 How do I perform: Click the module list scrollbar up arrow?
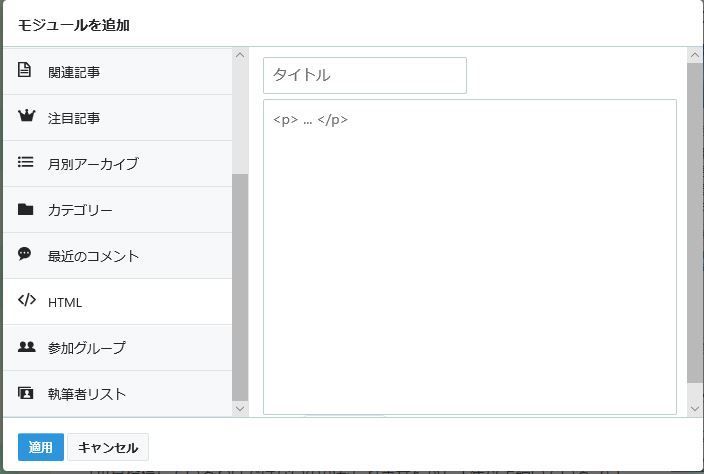240,55
